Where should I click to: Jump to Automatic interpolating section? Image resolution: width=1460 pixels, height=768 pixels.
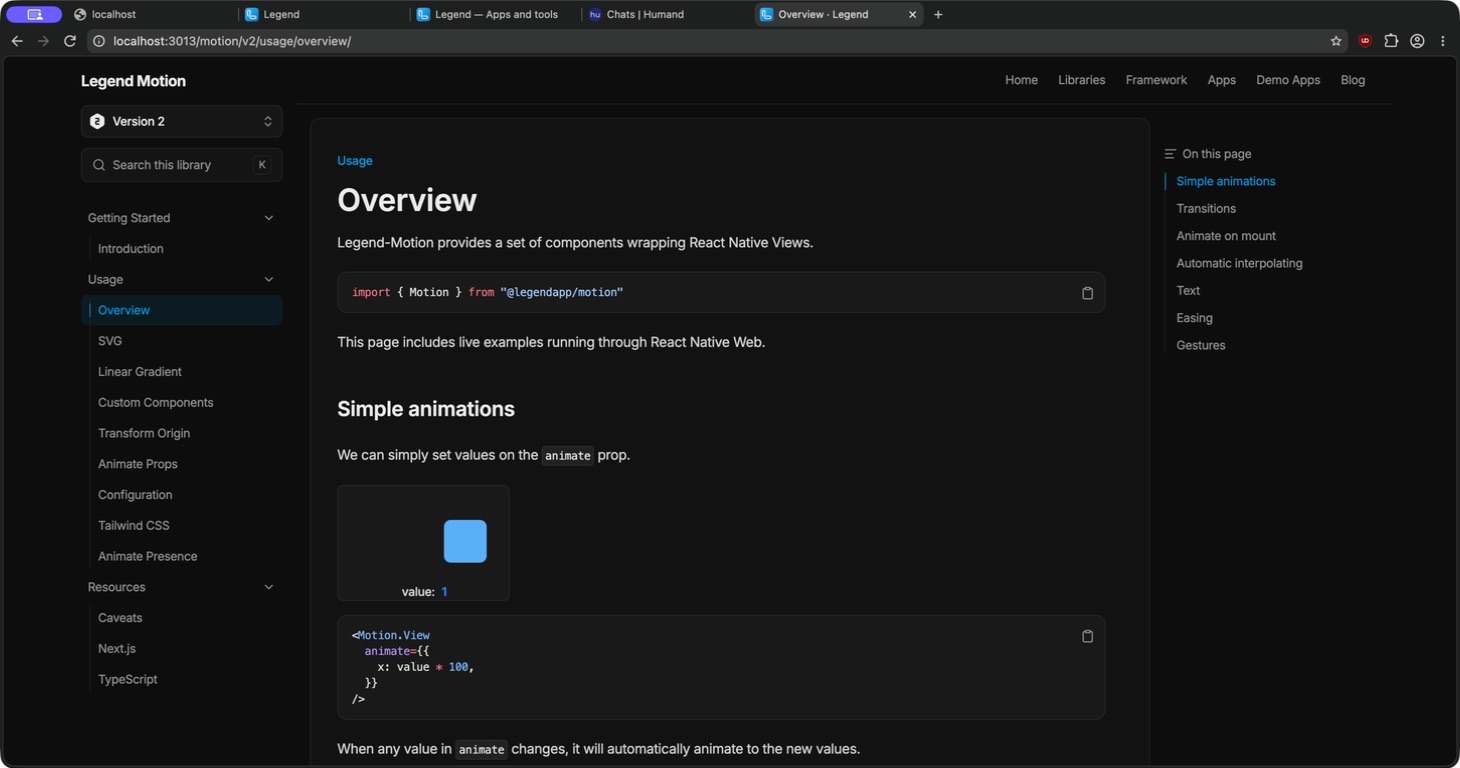1239,263
